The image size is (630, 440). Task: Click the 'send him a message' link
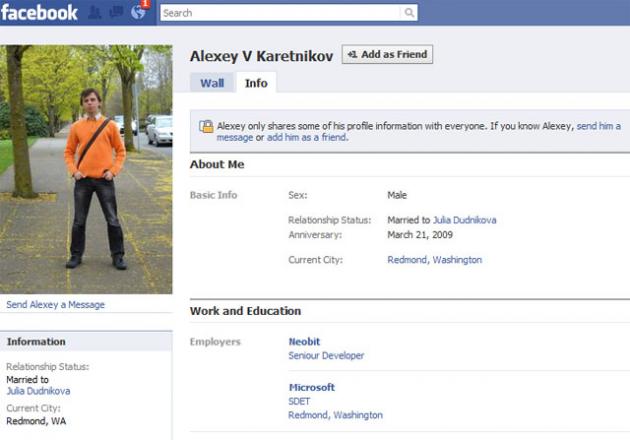tap(419, 132)
